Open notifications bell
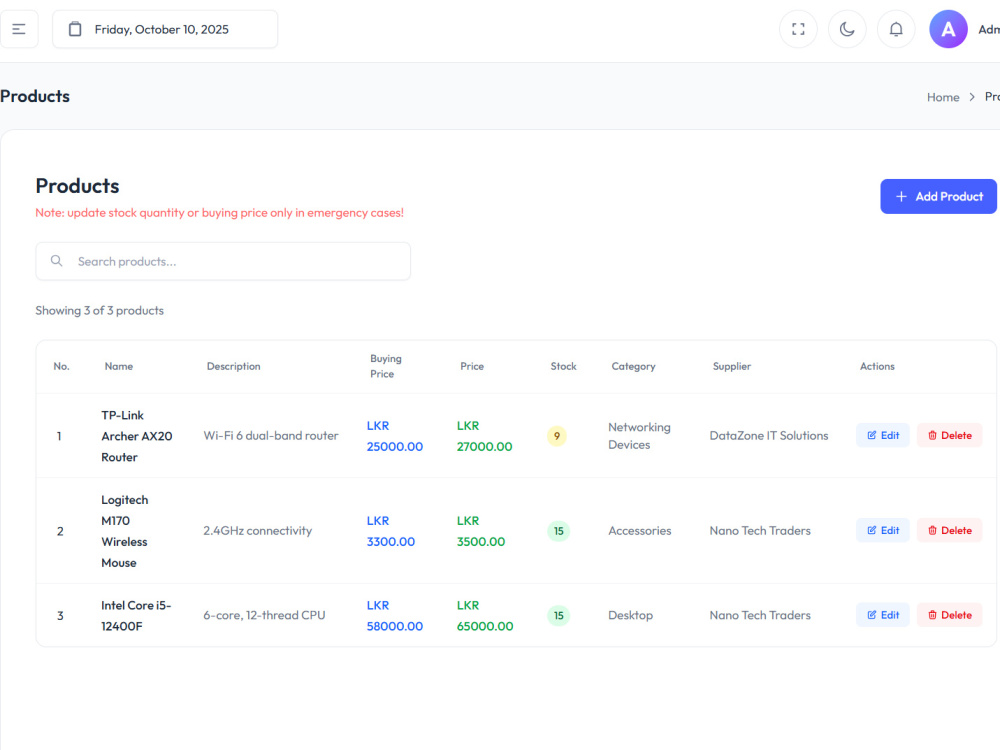The image size is (1000, 750). tap(896, 29)
